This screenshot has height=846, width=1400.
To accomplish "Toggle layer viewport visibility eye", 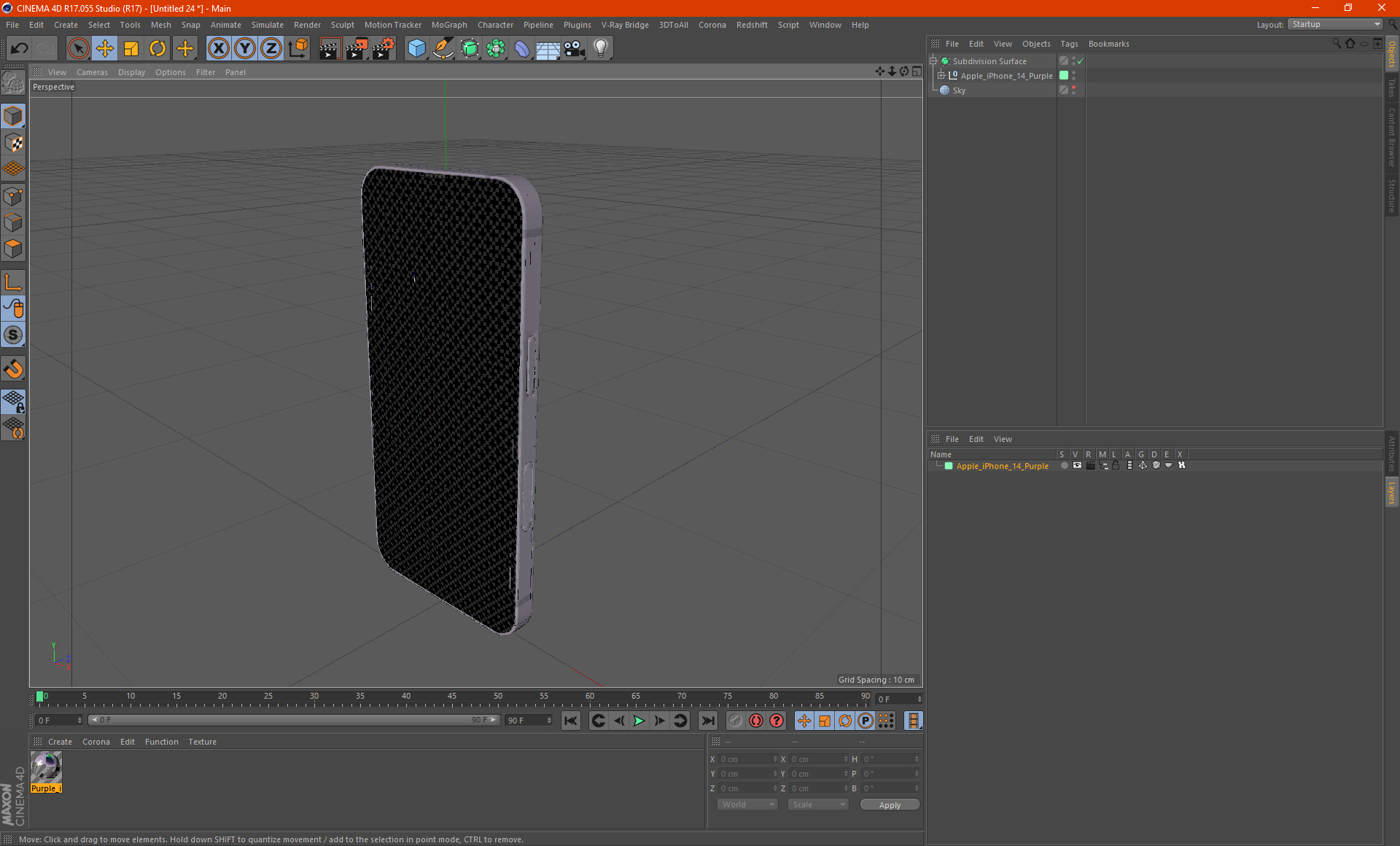I will pos(1077,465).
